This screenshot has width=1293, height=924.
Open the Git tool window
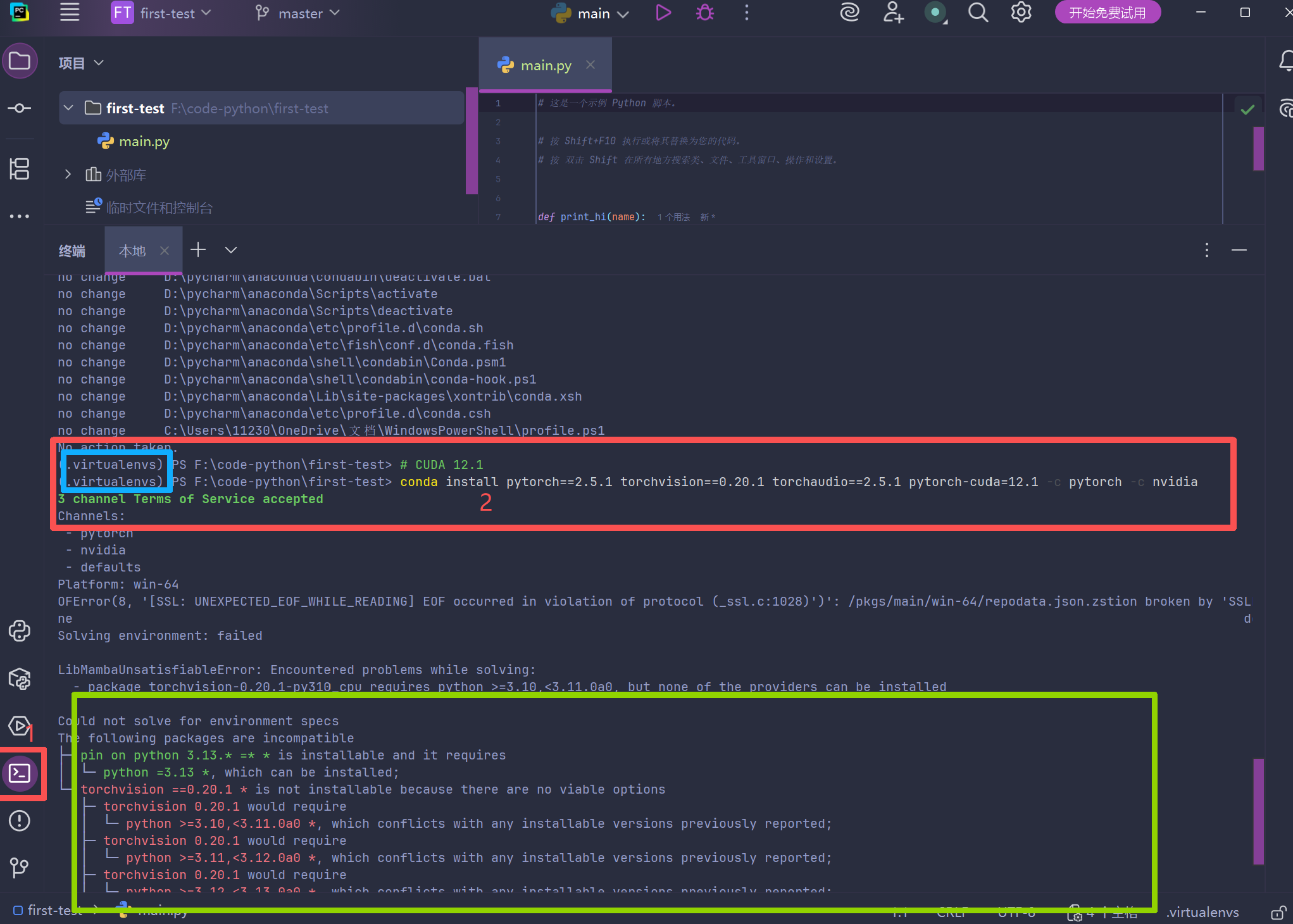(x=20, y=867)
